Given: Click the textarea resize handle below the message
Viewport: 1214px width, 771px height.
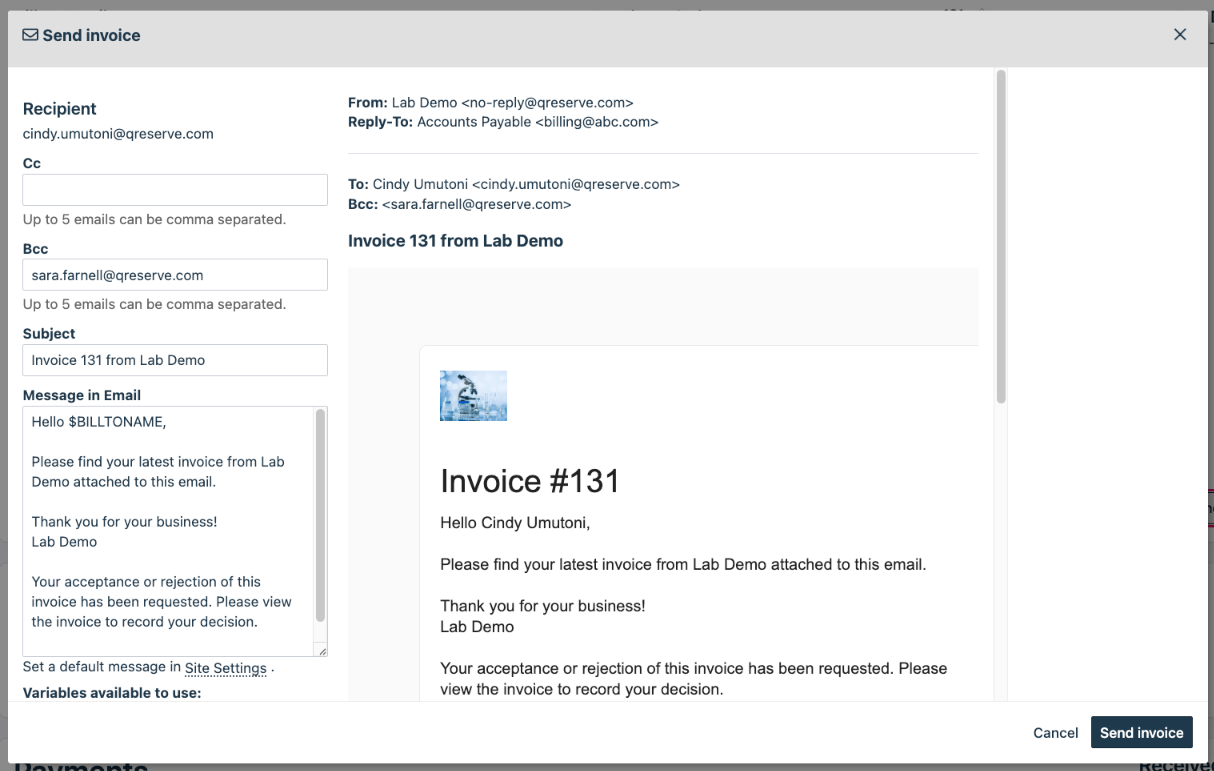Looking at the screenshot, I should (x=323, y=652).
